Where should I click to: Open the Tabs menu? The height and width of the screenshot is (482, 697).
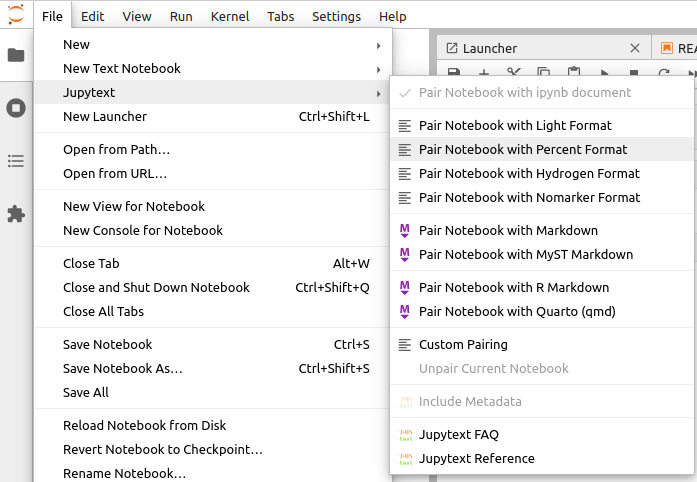280,16
